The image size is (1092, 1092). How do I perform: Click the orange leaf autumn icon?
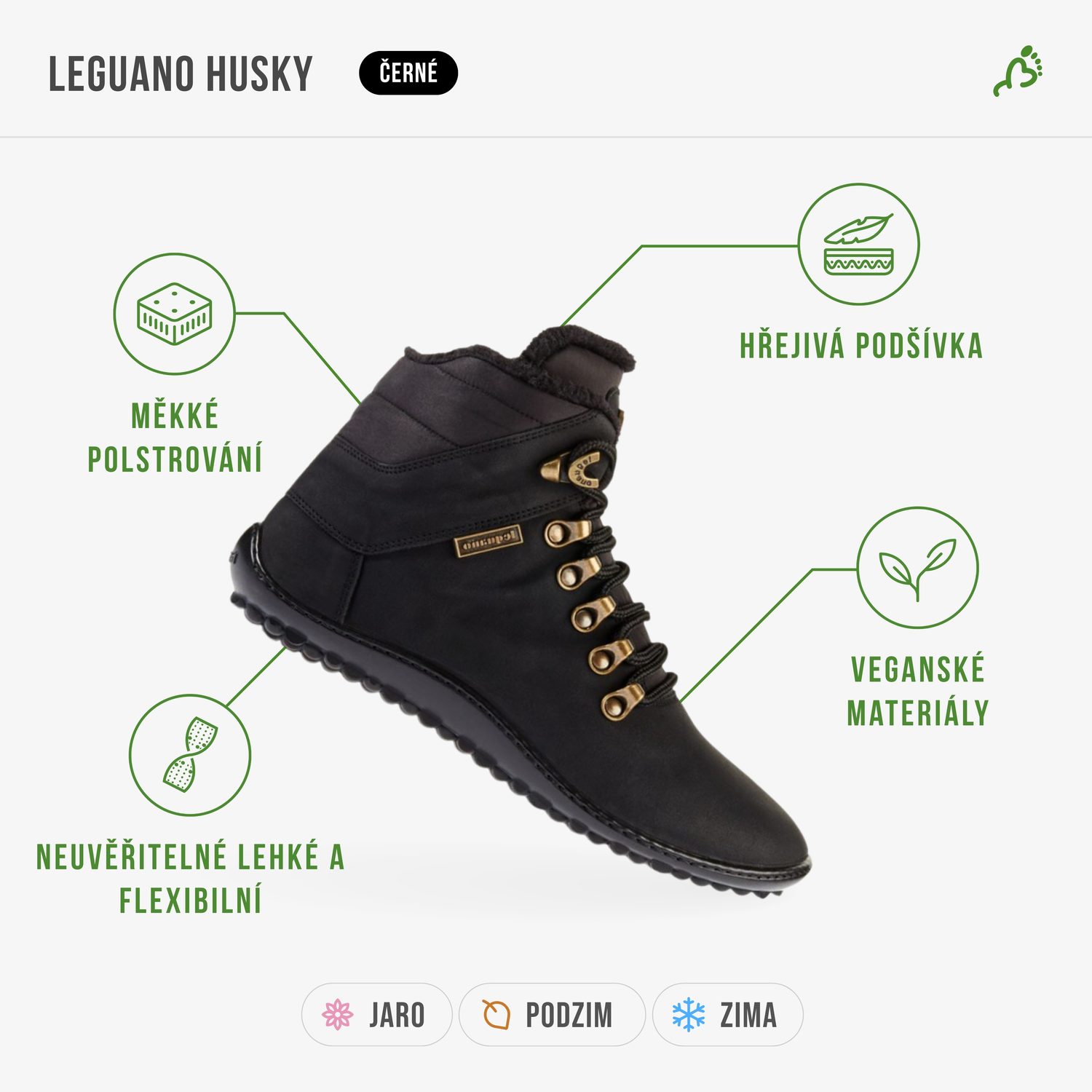pyautogui.click(x=496, y=1014)
